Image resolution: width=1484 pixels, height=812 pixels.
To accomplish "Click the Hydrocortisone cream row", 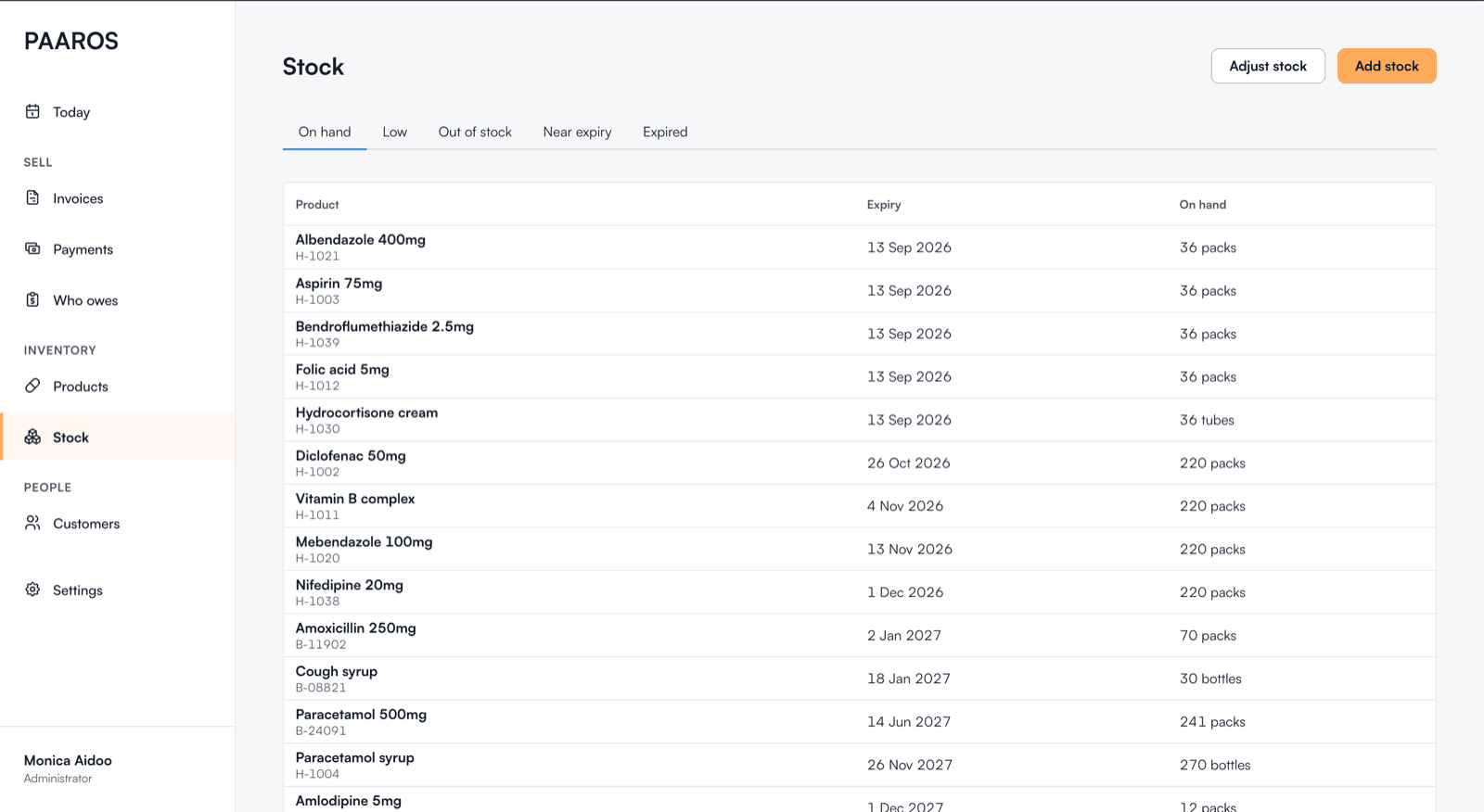I will [x=860, y=420].
